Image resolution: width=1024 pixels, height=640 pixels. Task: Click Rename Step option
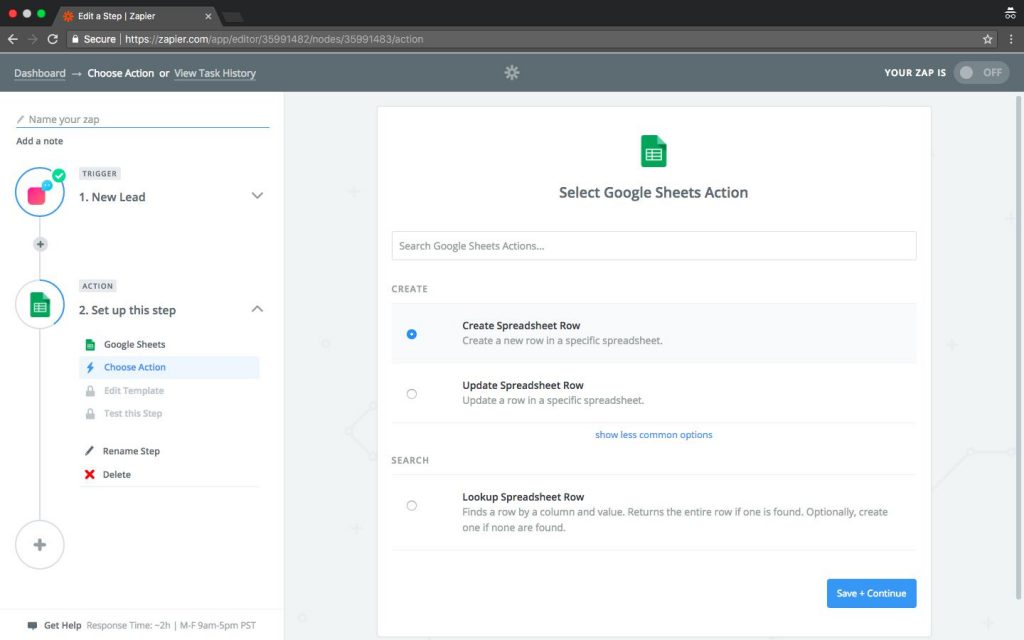pyautogui.click(x=131, y=451)
